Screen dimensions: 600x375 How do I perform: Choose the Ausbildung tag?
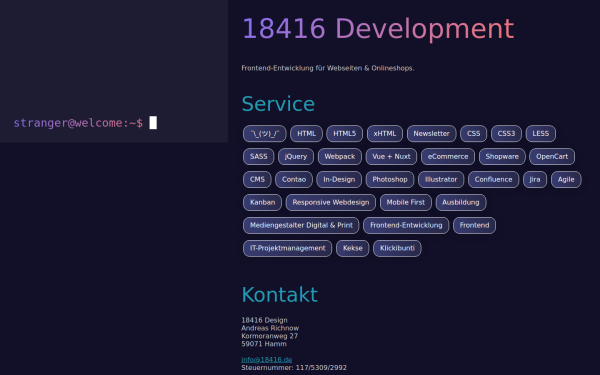[461, 202]
